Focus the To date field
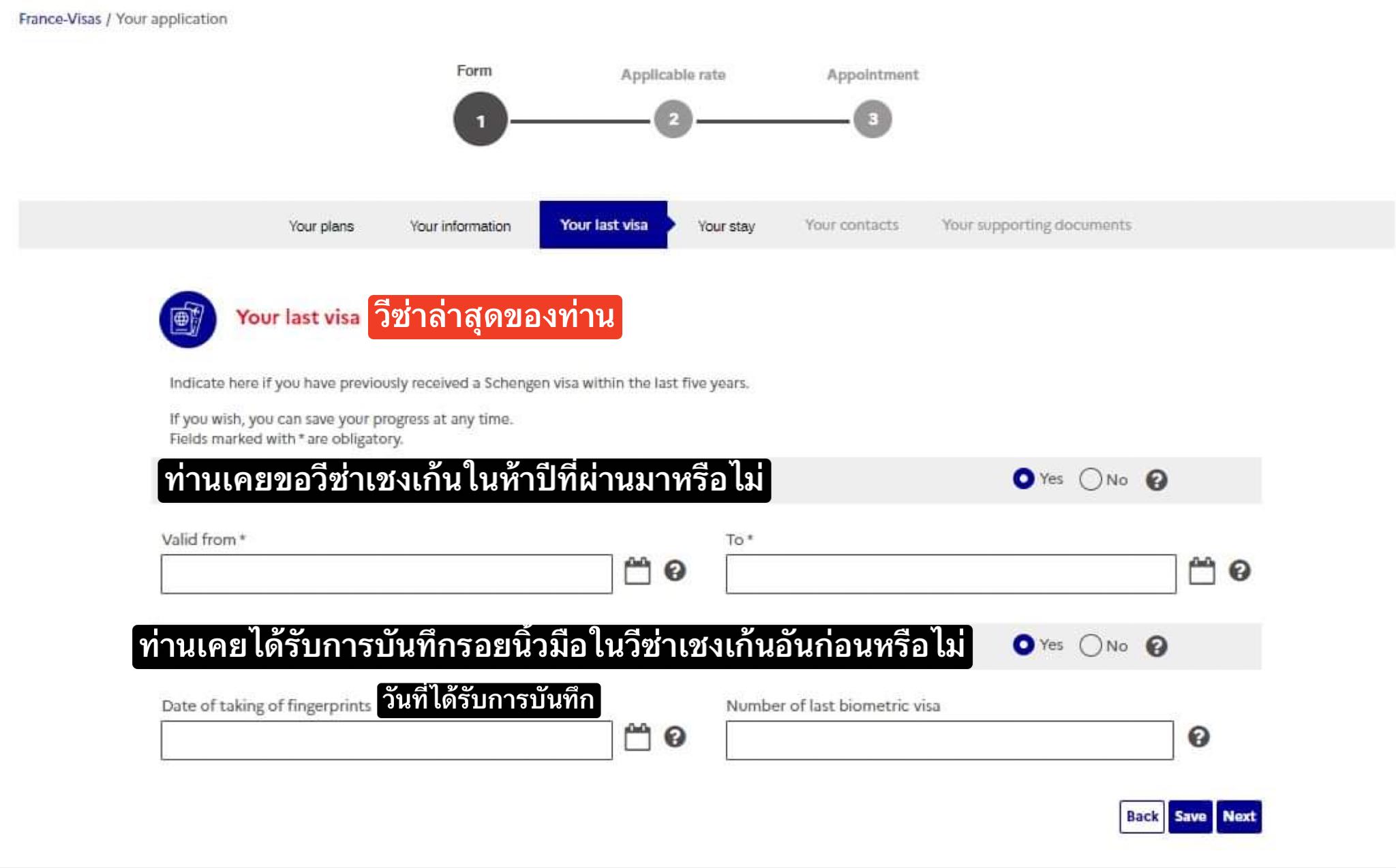 point(951,574)
